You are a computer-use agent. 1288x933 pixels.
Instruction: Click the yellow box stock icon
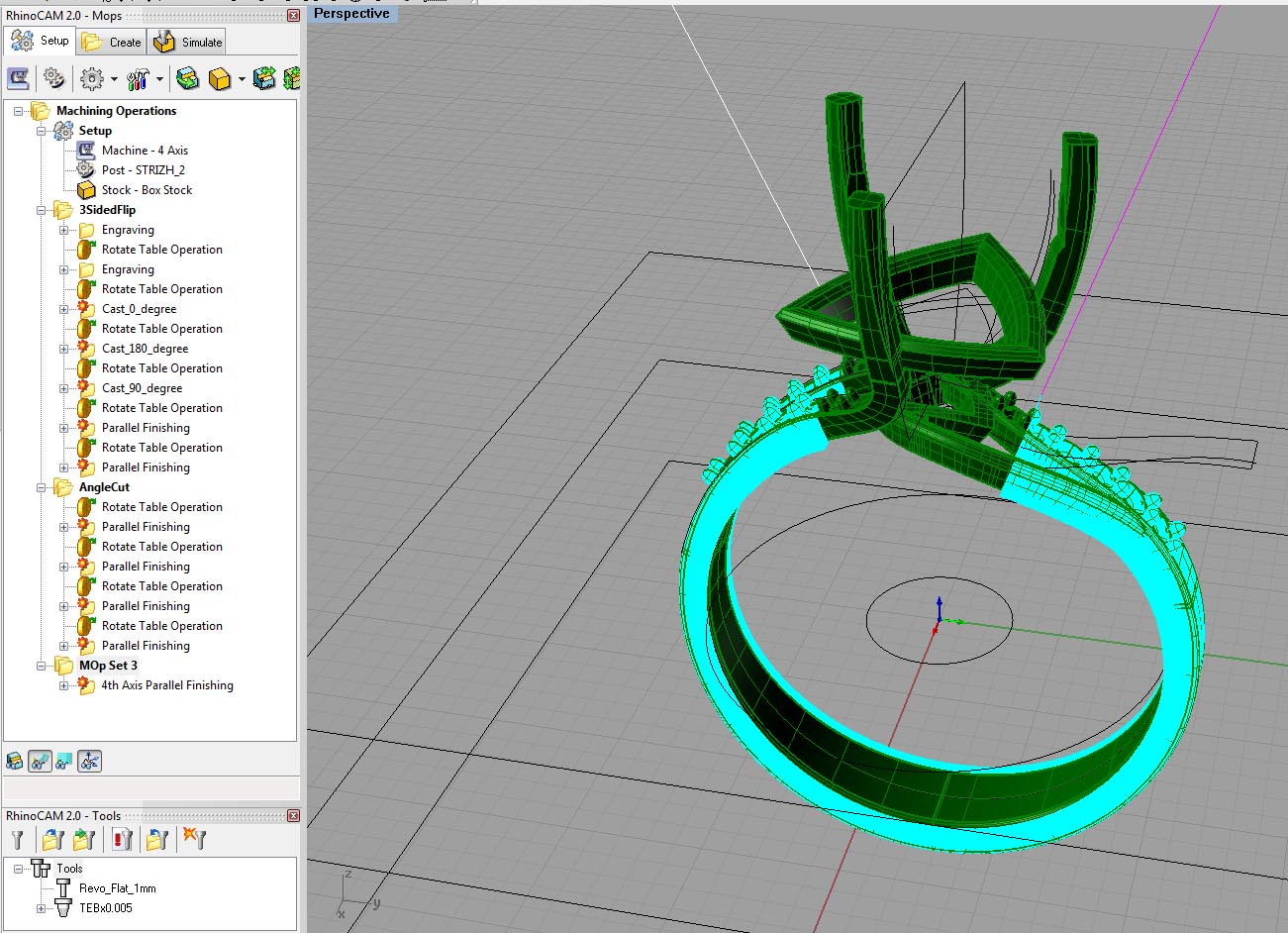(220, 78)
